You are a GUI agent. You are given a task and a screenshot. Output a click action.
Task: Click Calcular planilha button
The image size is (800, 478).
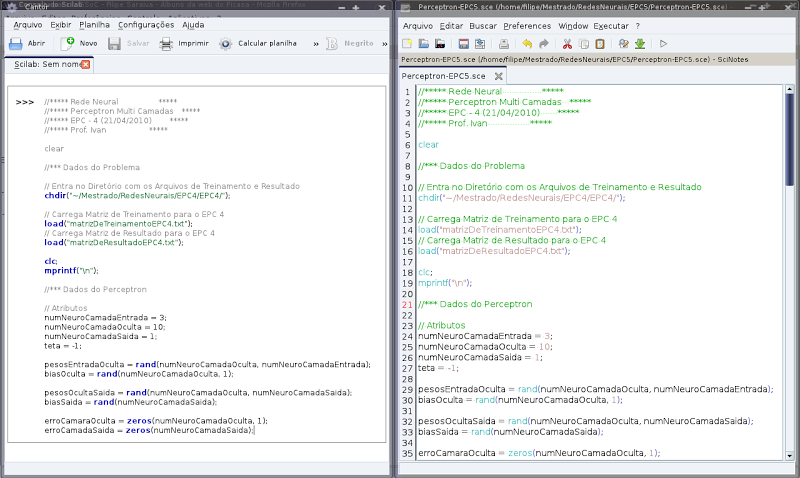(258, 44)
